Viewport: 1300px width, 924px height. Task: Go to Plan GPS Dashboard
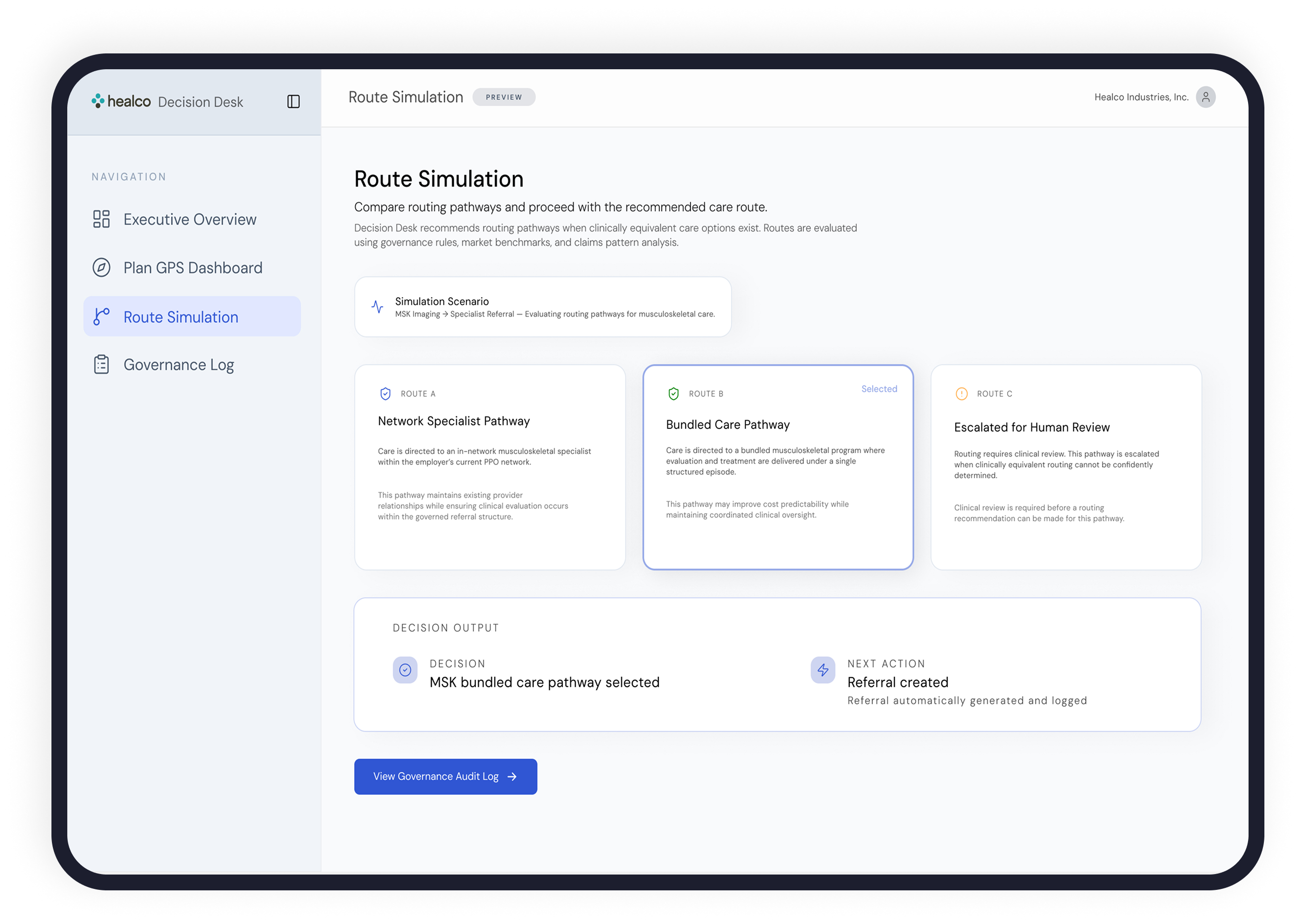(x=192, y=268)
